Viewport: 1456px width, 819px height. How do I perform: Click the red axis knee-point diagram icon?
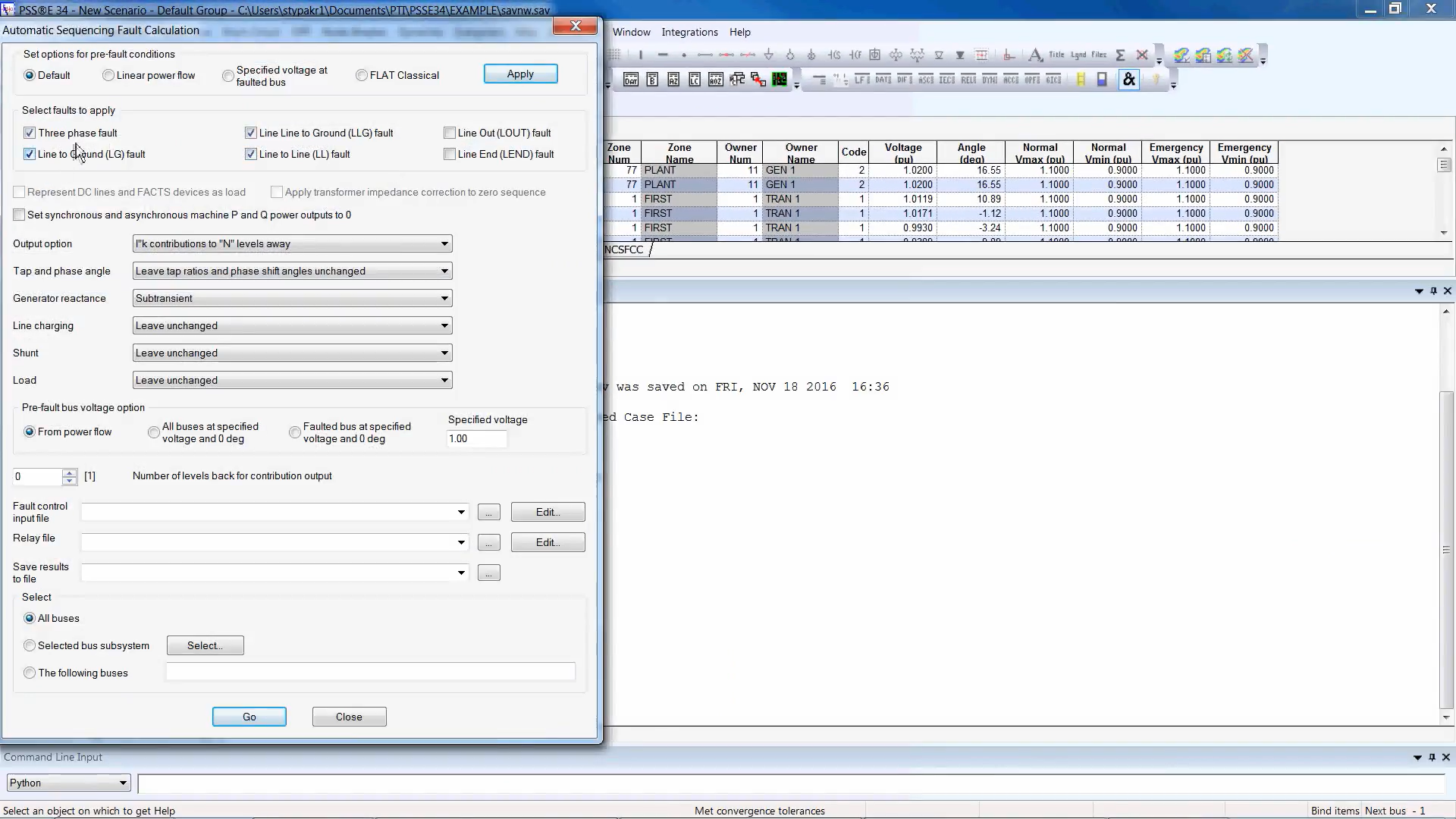pos(1009,55)
